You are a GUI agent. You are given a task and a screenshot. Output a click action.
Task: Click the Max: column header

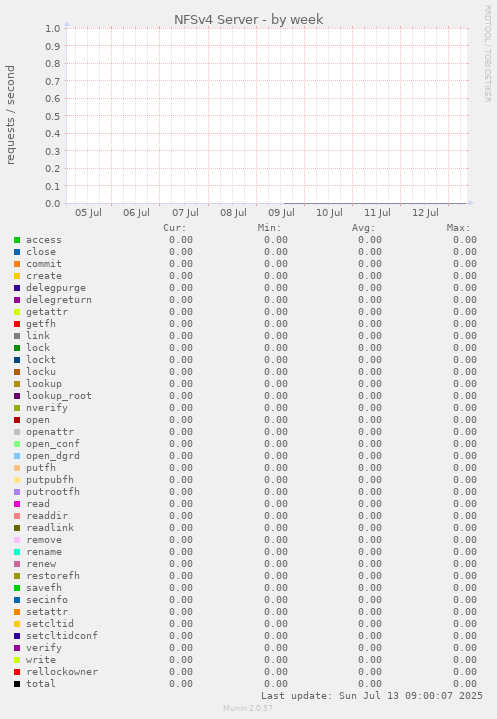459,228
